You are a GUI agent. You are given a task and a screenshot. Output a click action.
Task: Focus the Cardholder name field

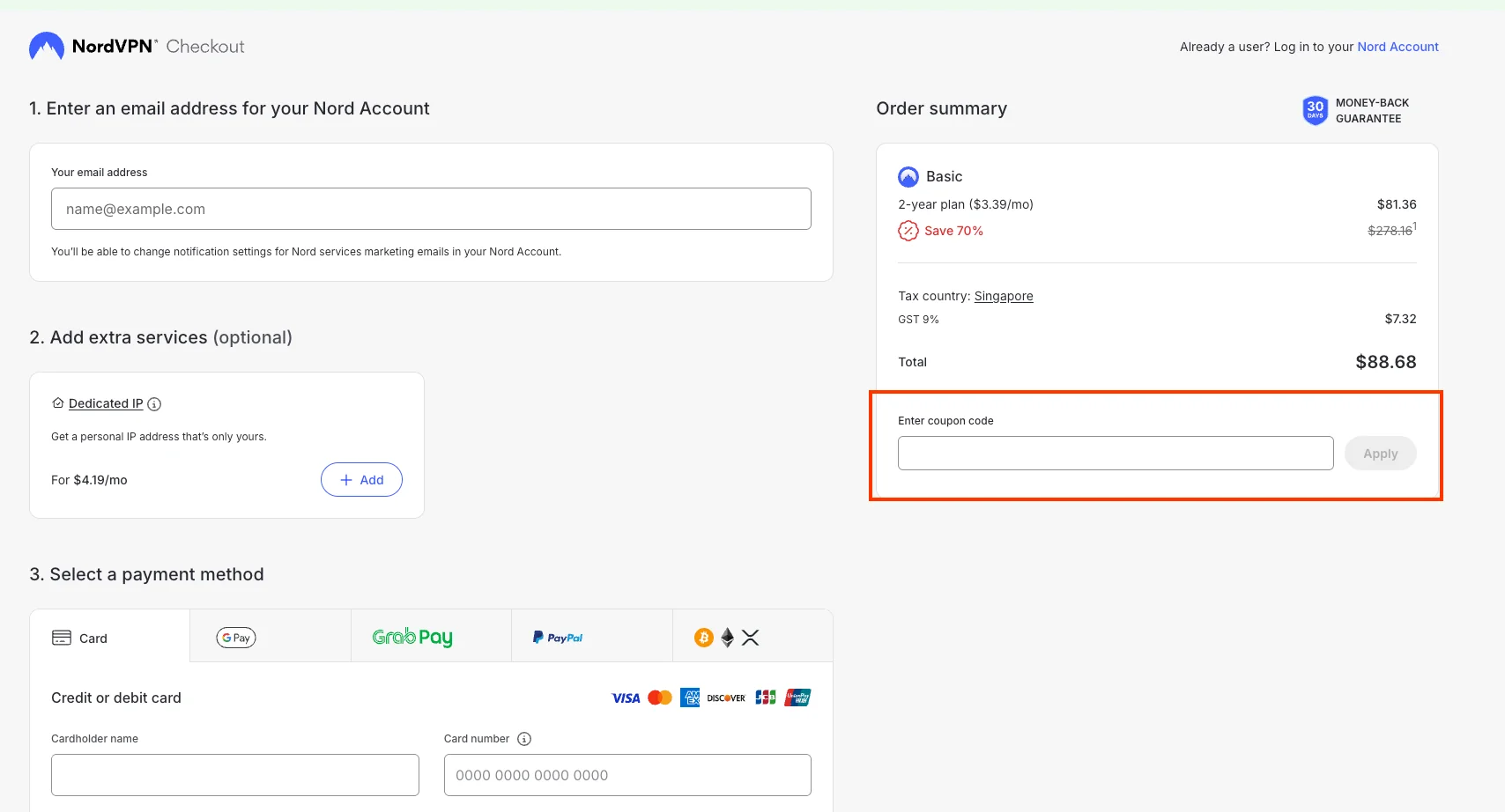[235, 775]
